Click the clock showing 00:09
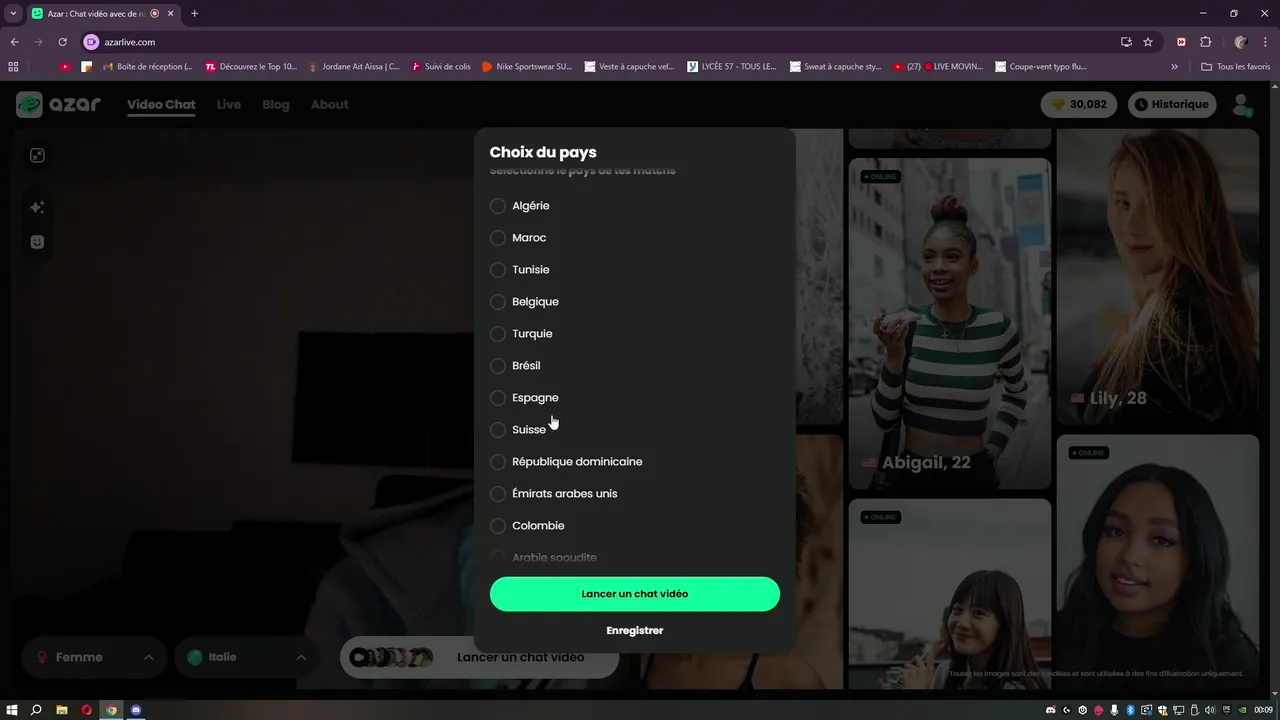The height and width of the screenshot is (720, 1280). (1264, 710)
